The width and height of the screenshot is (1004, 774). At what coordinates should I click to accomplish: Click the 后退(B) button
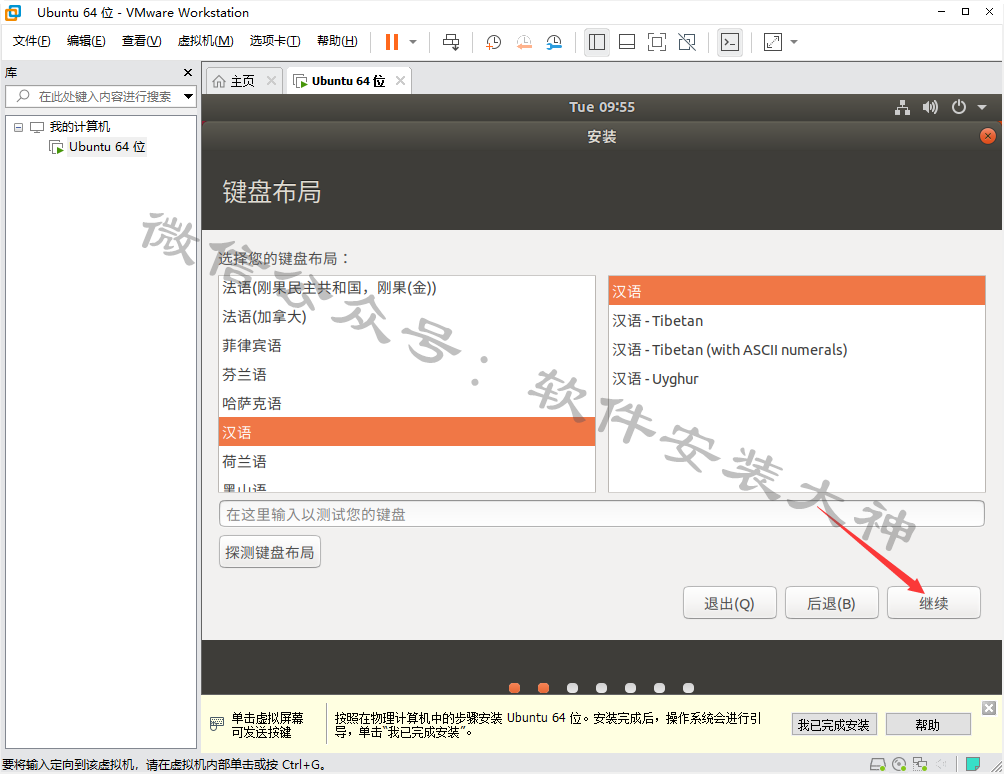[831, 603]
